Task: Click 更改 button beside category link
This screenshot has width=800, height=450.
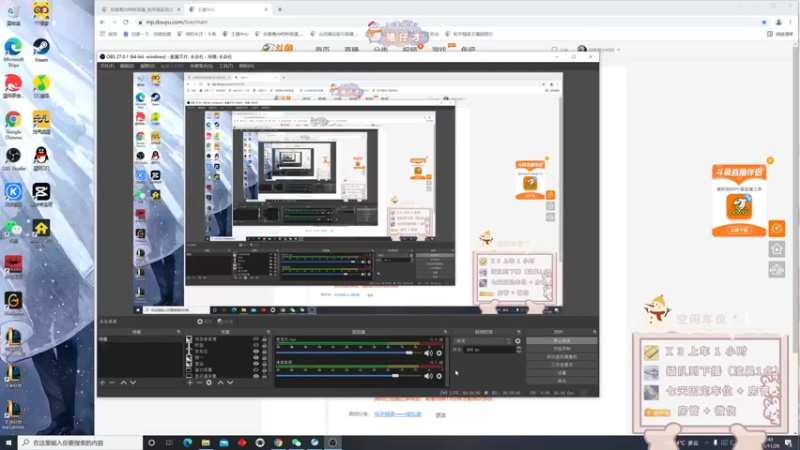Action: click(441, 415)
